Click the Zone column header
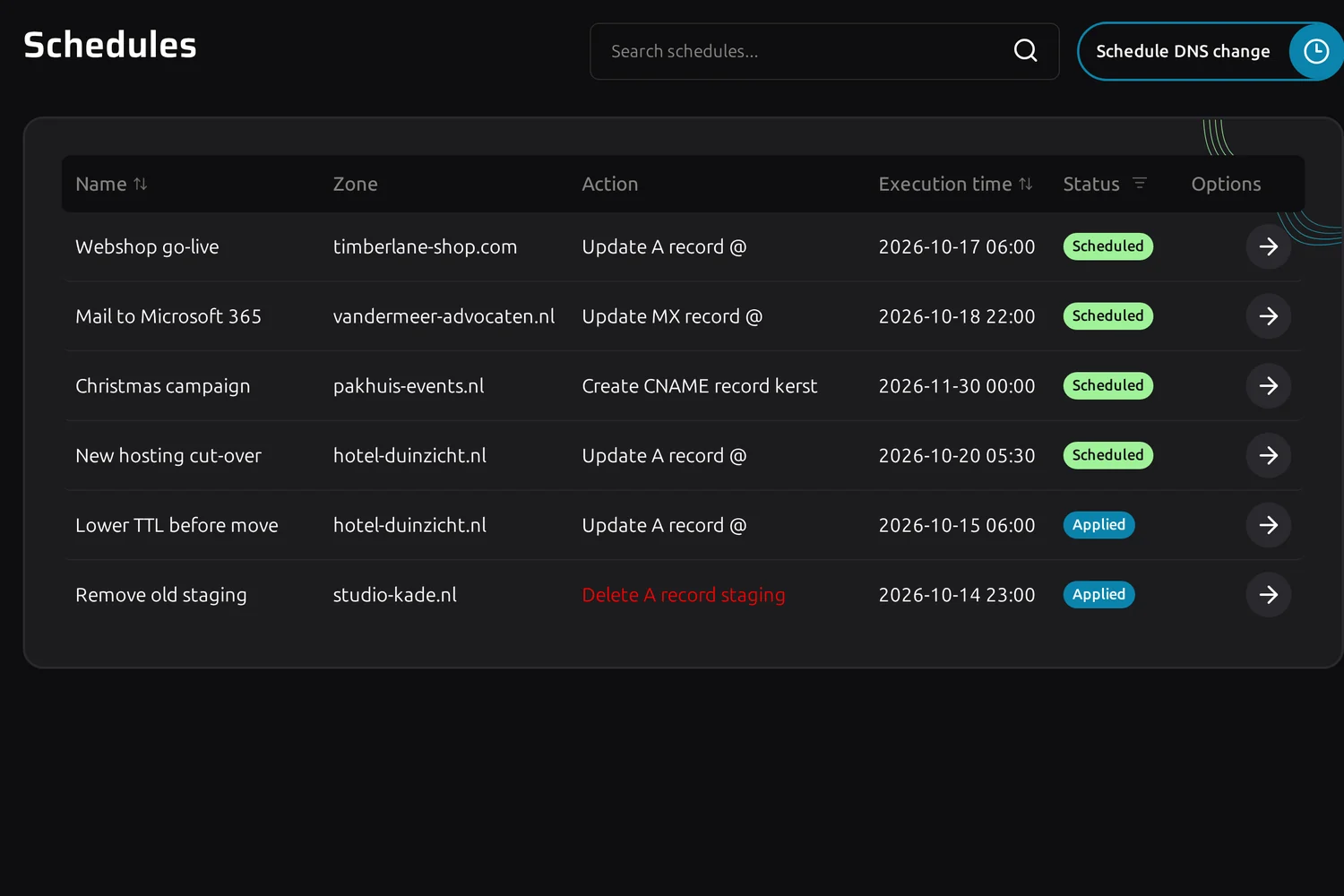 (x=355, y=184)
